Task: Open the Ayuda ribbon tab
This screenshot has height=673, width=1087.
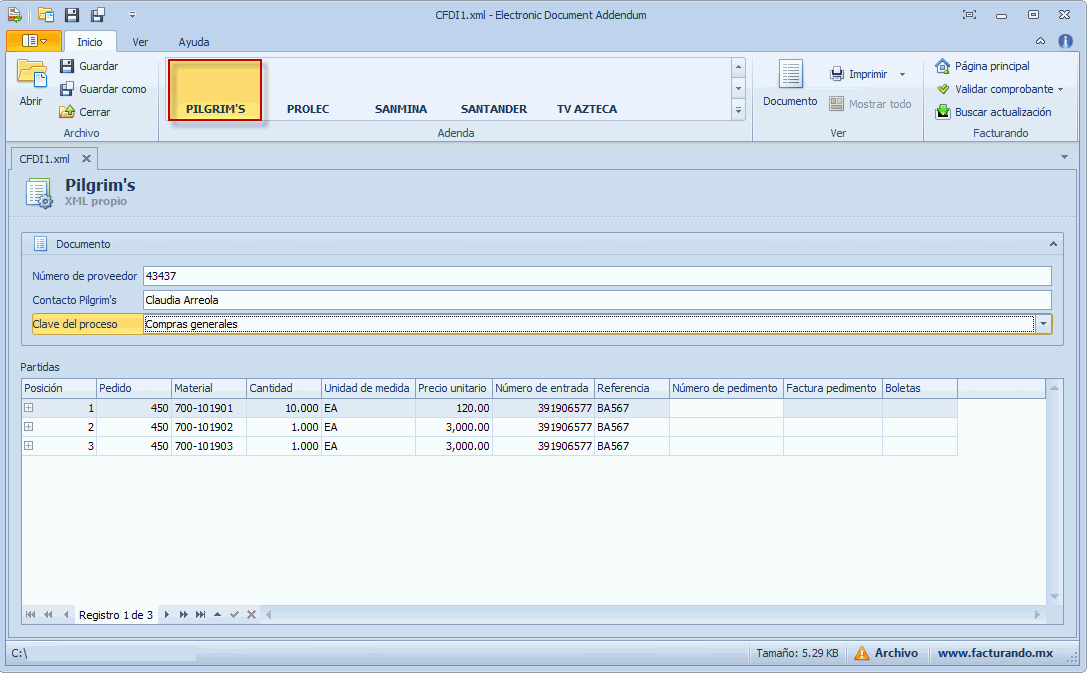Action: 193,42
